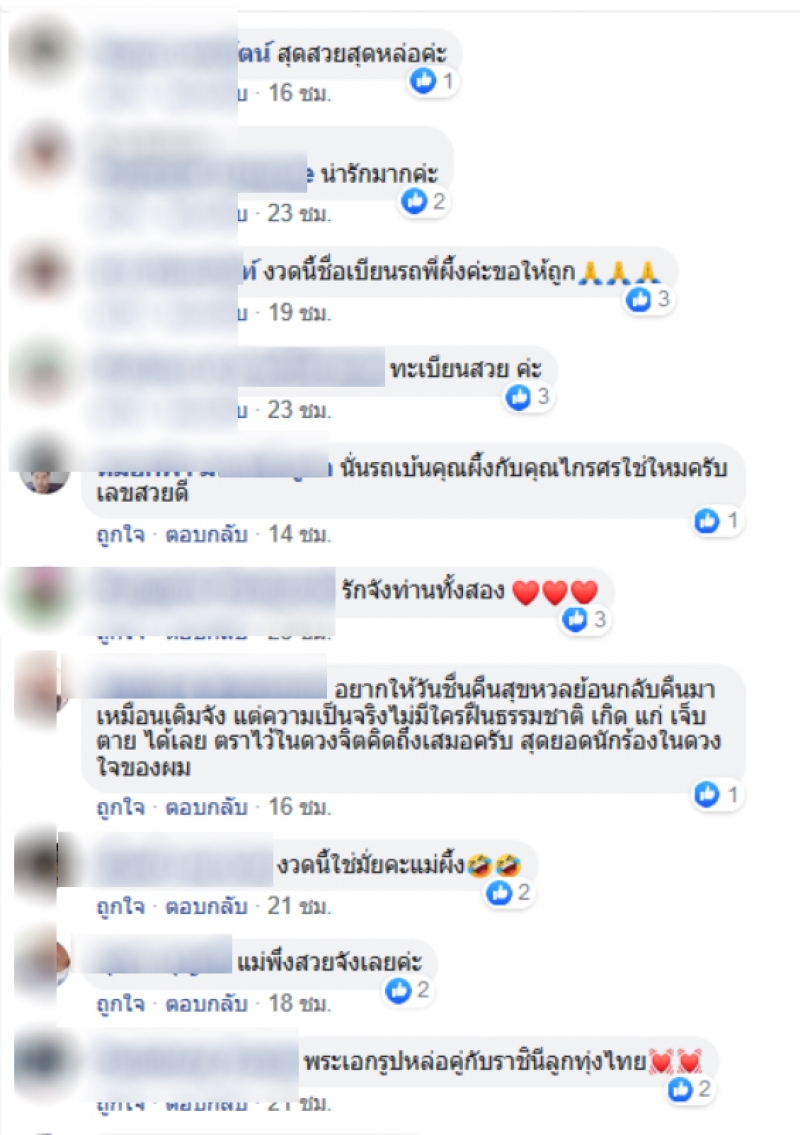
Task: Click ตอบกลับ under แม่พึ่งสวยจังเลยค่ะ comment
Action: [x=206, y=1004]
